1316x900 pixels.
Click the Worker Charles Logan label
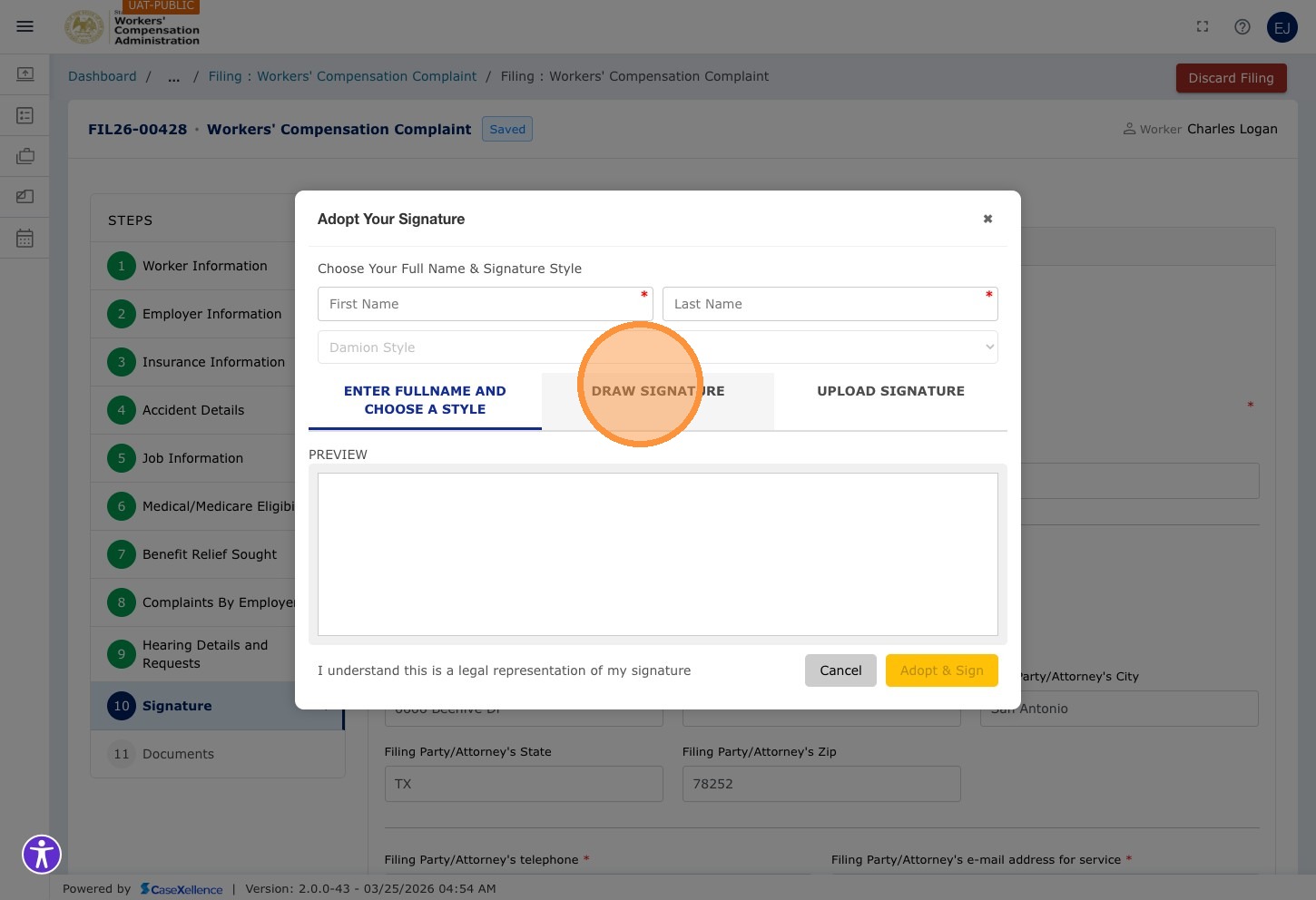coord(1200,129)
